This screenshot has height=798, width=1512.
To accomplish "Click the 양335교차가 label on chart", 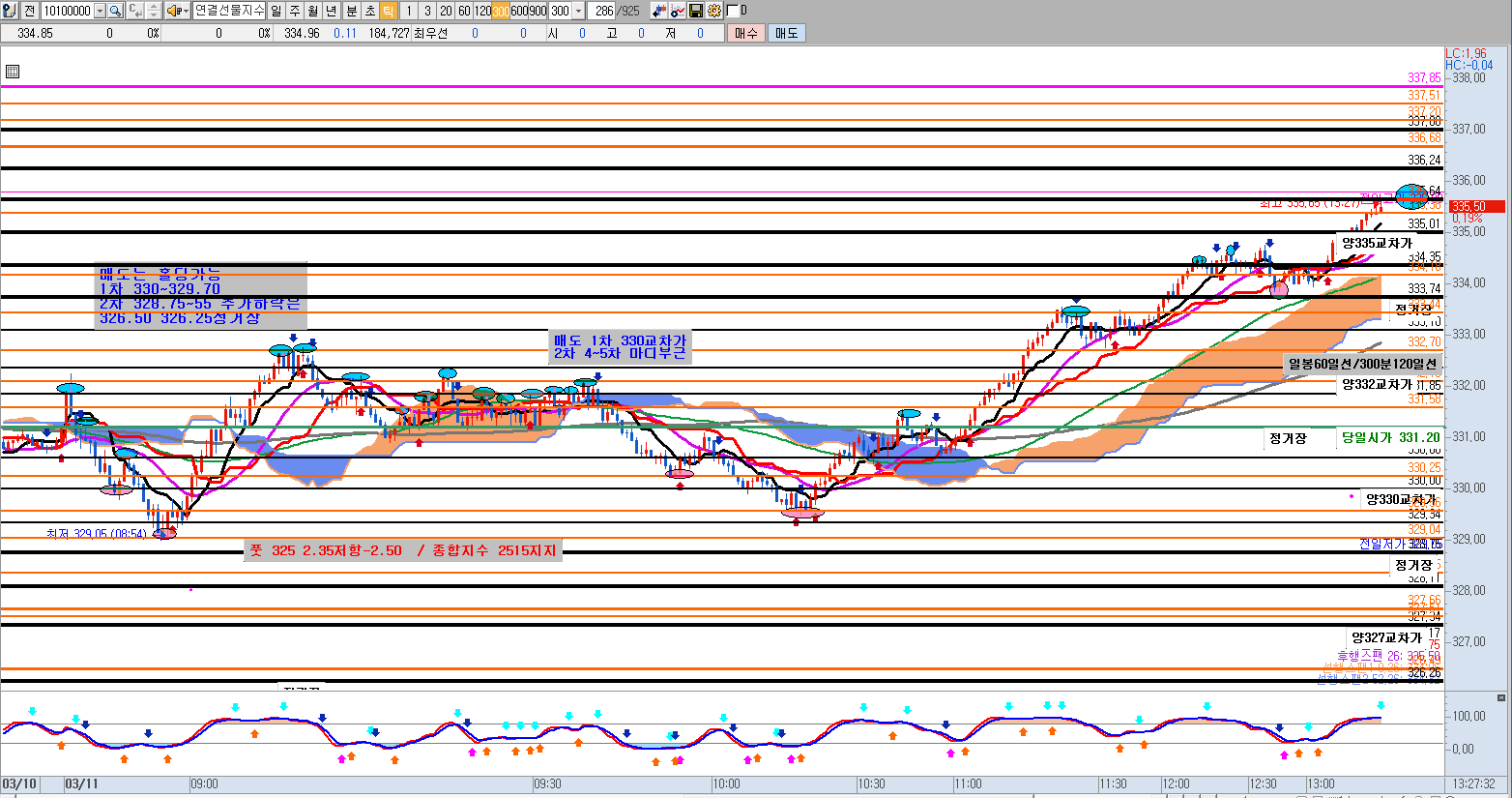I will pos(1377,243).
